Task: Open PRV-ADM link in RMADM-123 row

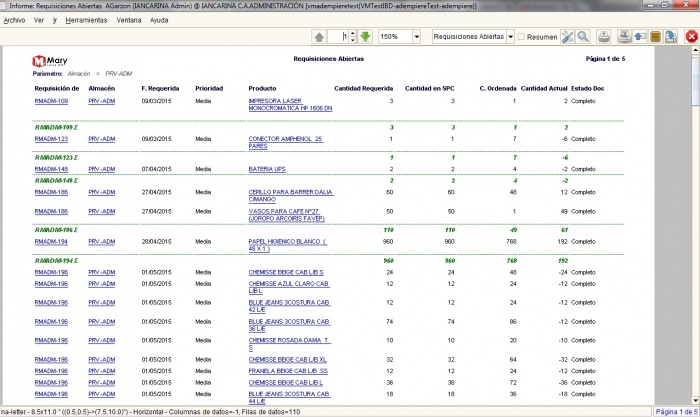Action: coord(102,139)
